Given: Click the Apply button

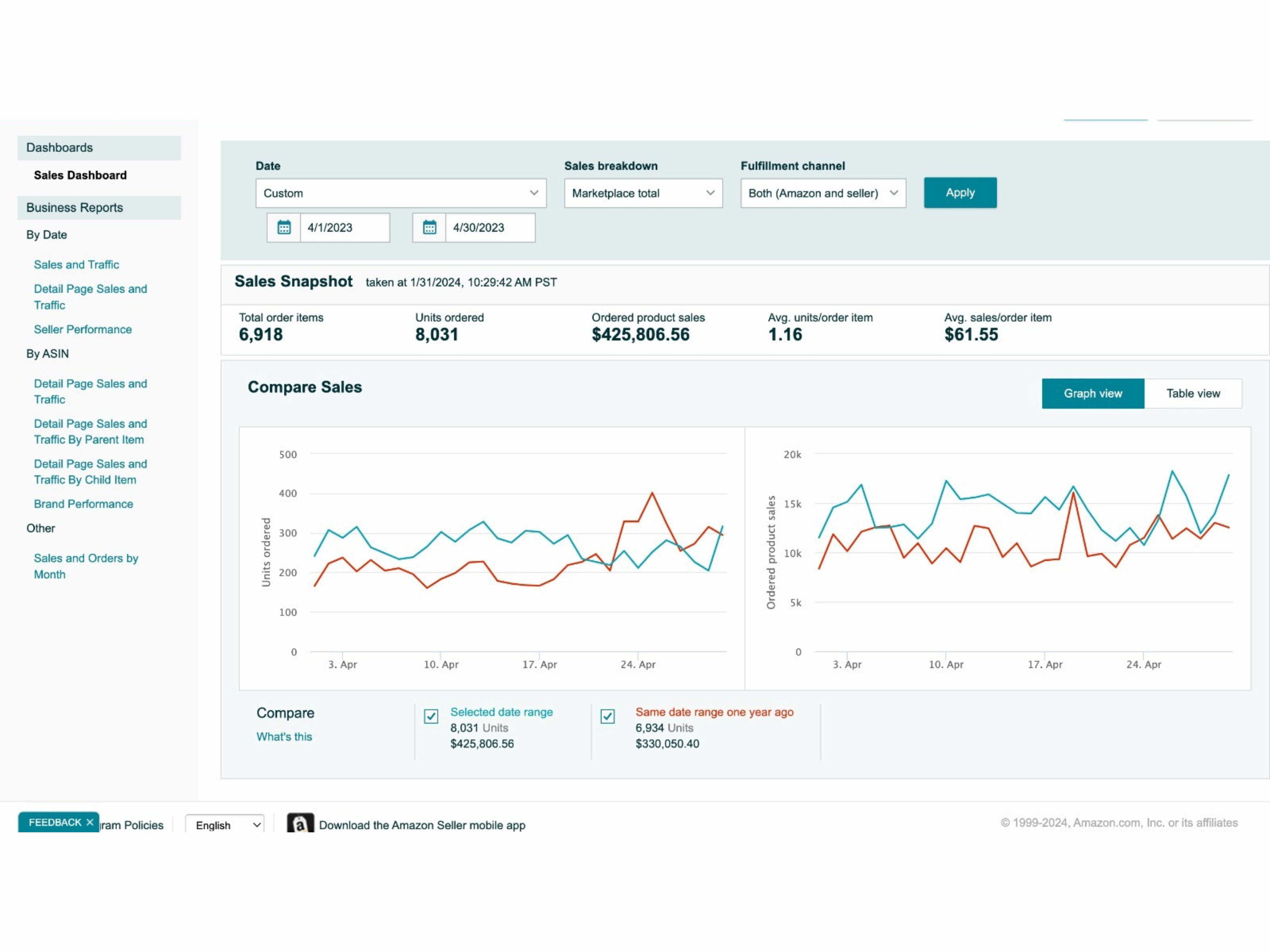Looking at the screenshot, I should pyautogui.click(x=959, y=193).
